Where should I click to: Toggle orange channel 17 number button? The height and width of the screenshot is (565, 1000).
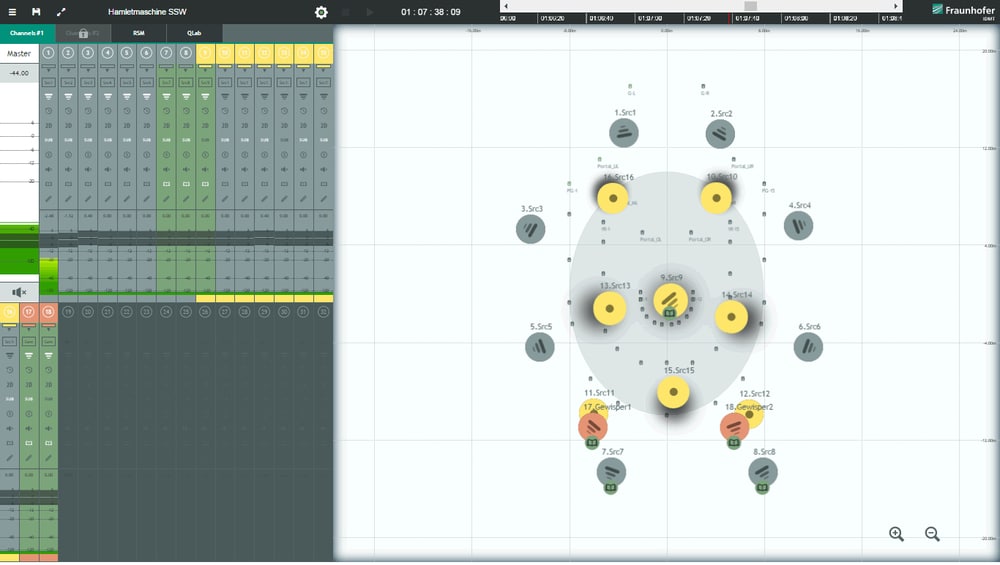(x=28, y=313)
